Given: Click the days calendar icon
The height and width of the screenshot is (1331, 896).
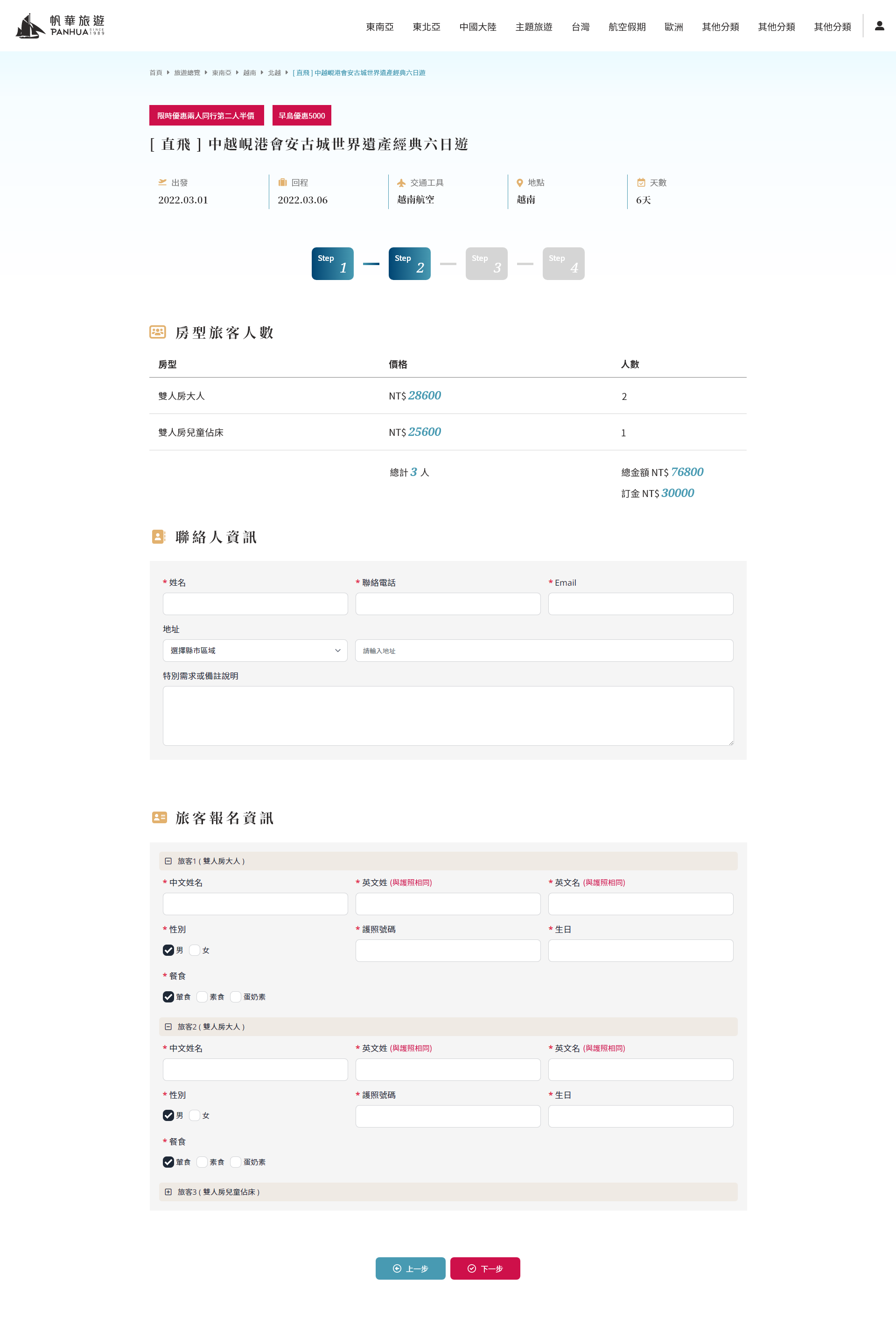Looking at the screenshot, I should pyautogui.click(x=641, y=183).
